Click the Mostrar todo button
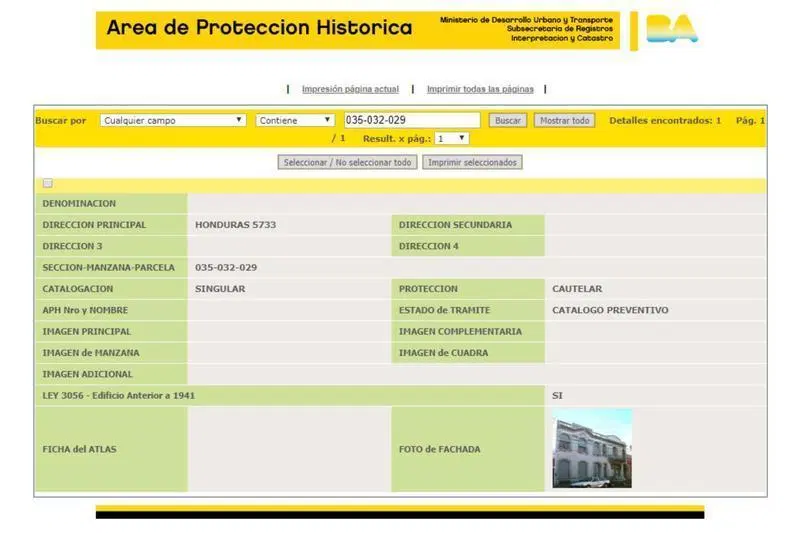This screenshot has width=800, height=533. click(x=564, y=120)
